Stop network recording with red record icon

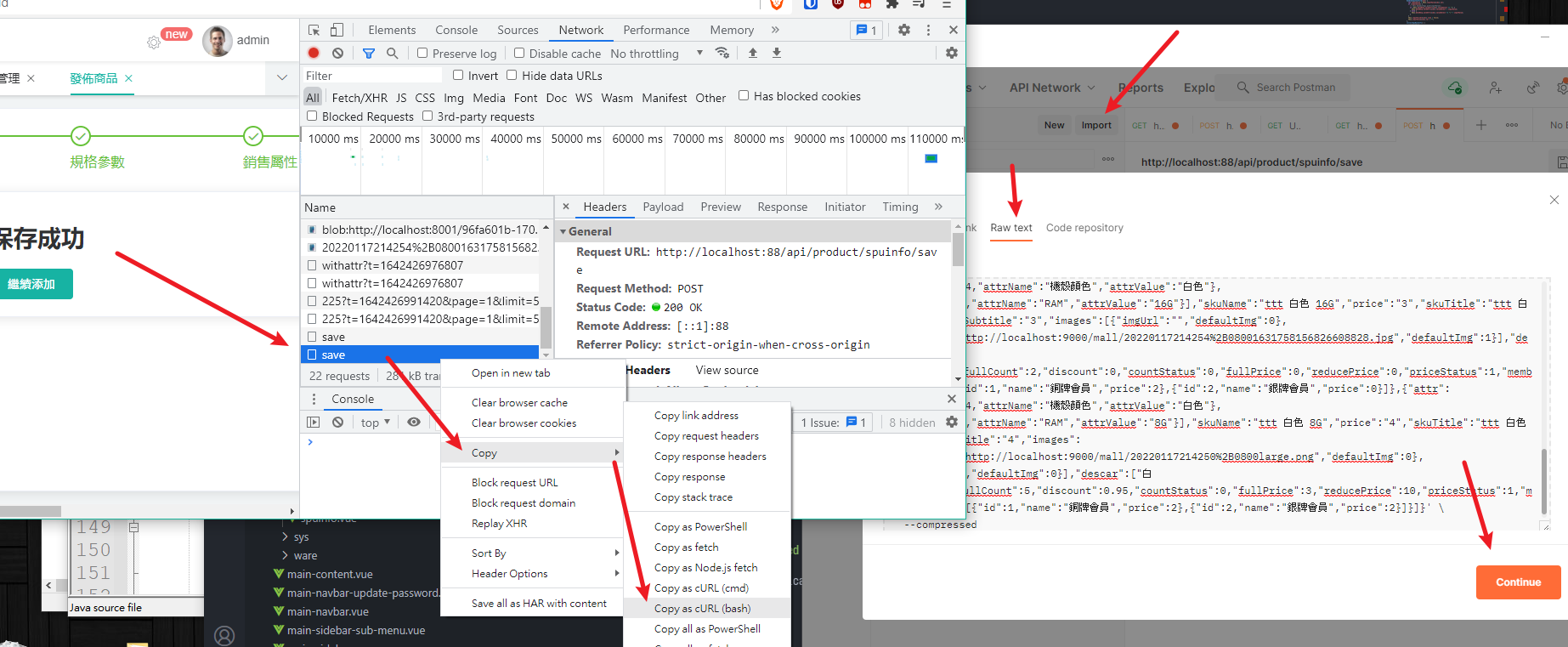click(314, 53)
